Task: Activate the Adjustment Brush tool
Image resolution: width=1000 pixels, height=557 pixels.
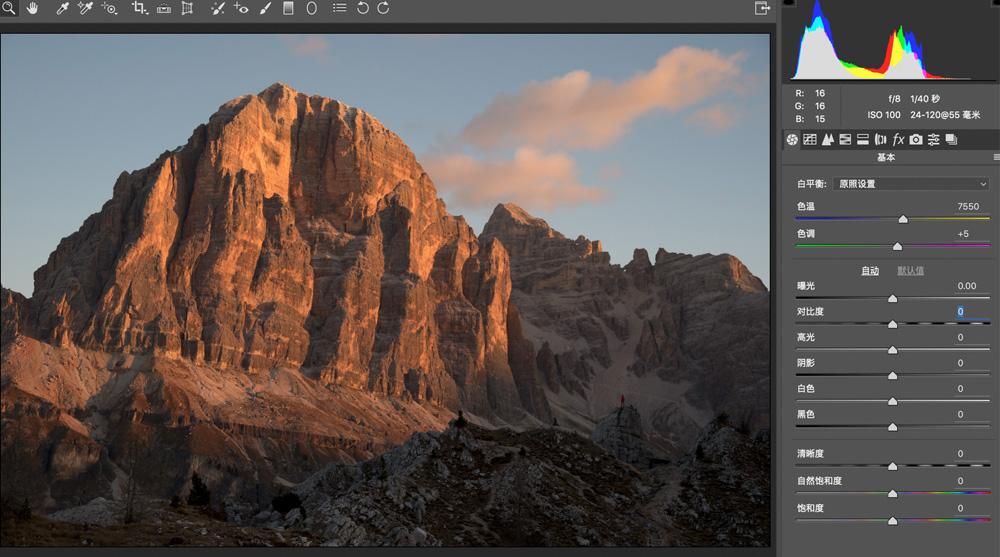Action: click(x=265, y=8)
